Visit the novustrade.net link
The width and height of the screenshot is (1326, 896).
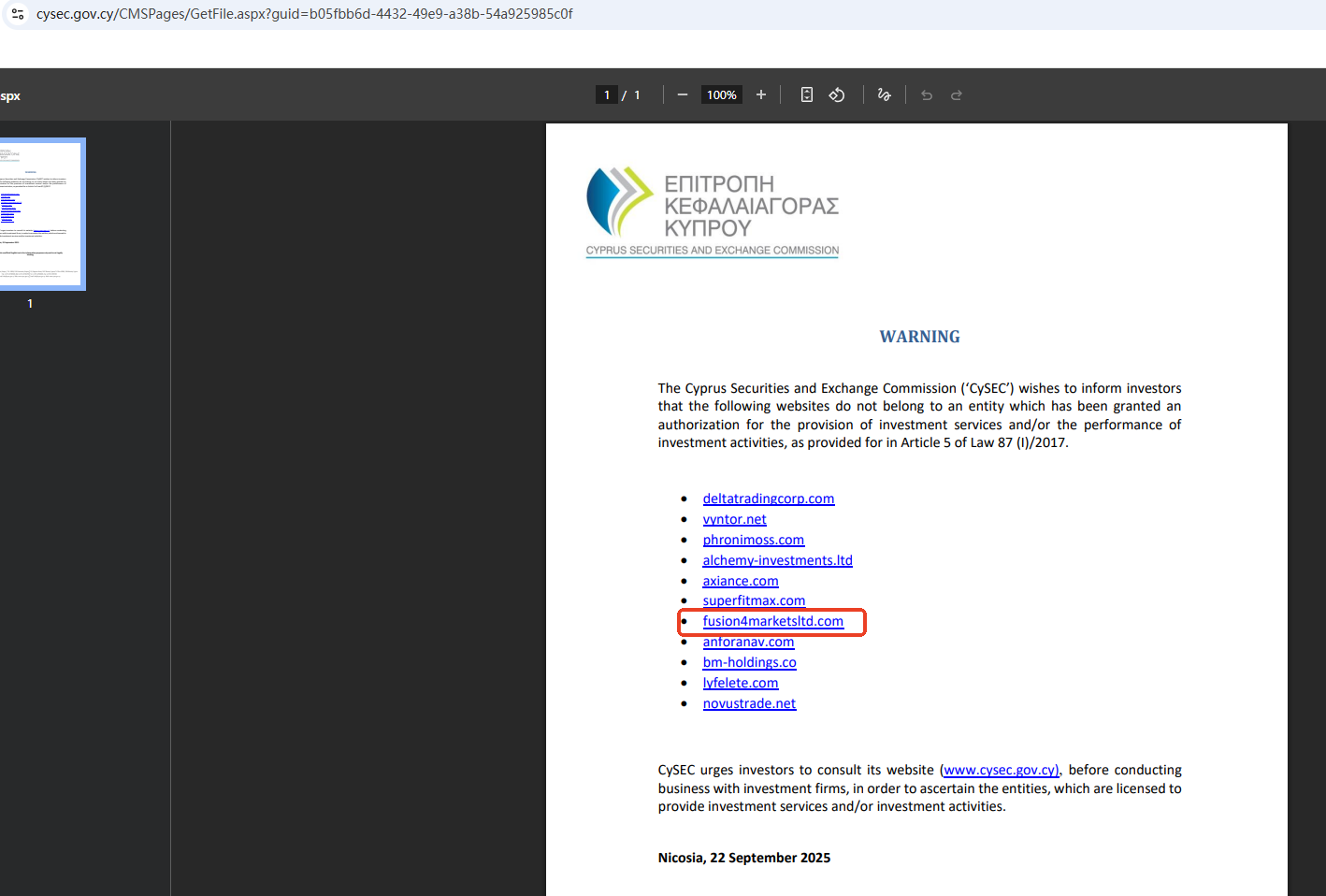(750, 703)
